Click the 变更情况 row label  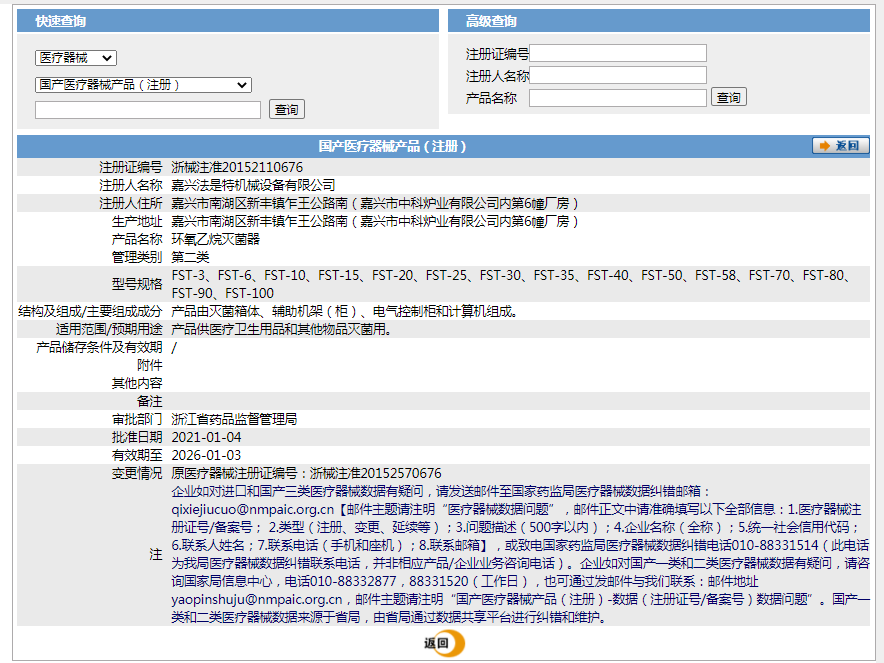pyautogui.click(x=137, y=474)
